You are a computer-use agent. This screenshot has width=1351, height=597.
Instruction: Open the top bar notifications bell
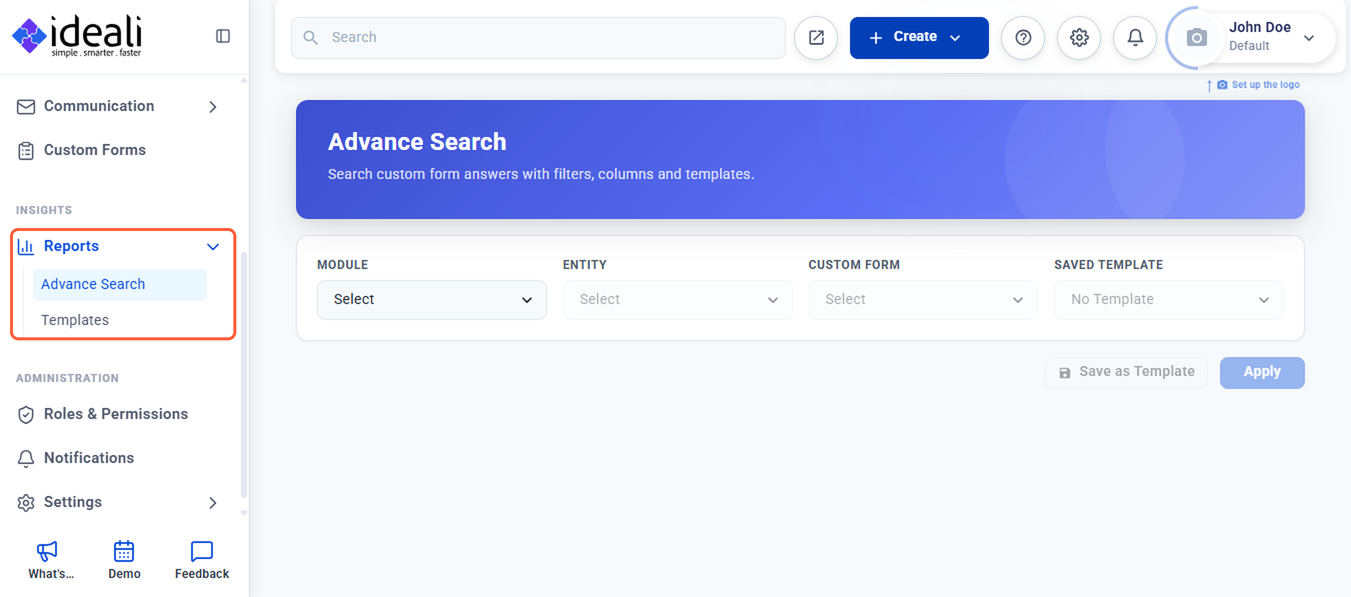click(x=1135, y=37)
